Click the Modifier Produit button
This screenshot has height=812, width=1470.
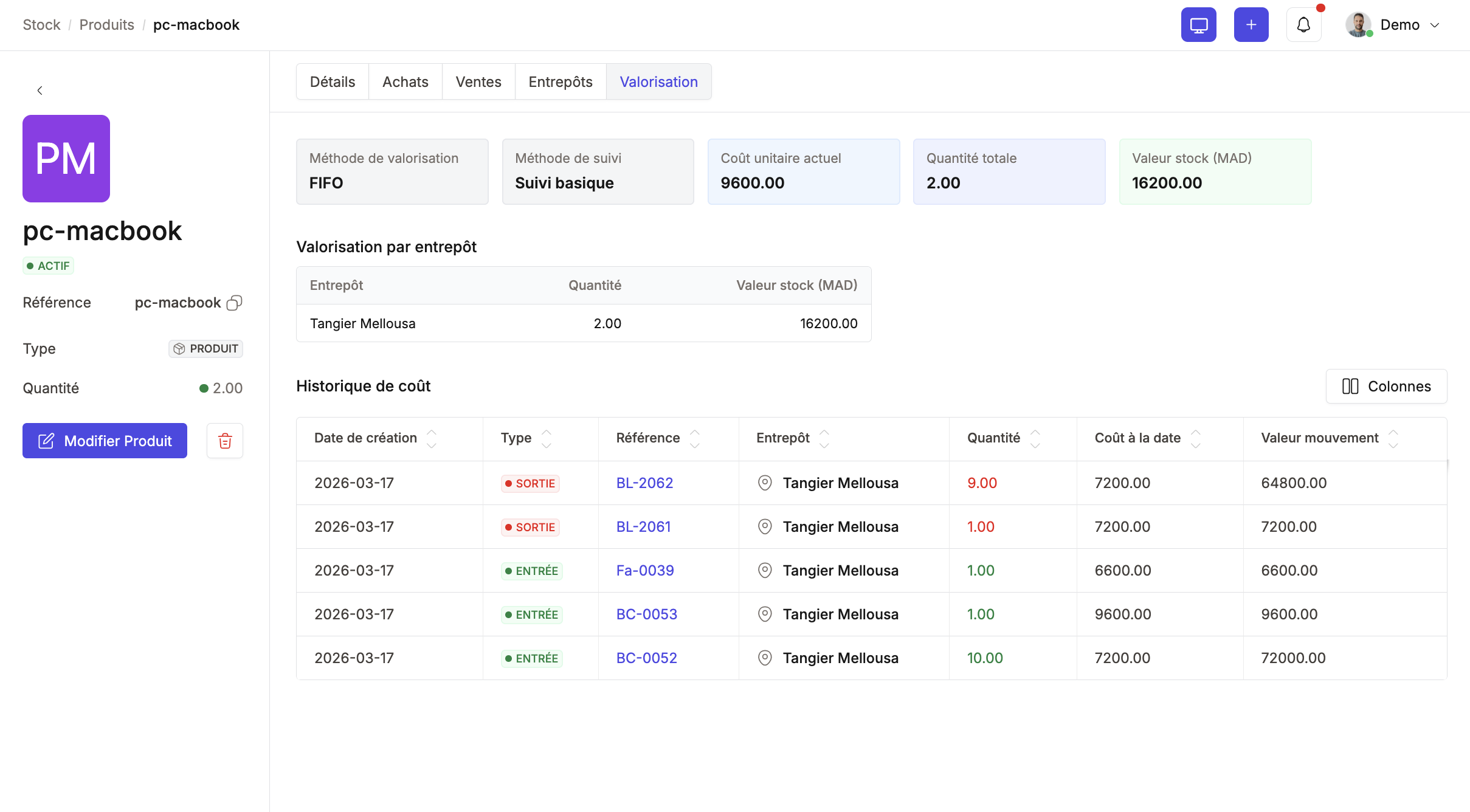point(105,441)
